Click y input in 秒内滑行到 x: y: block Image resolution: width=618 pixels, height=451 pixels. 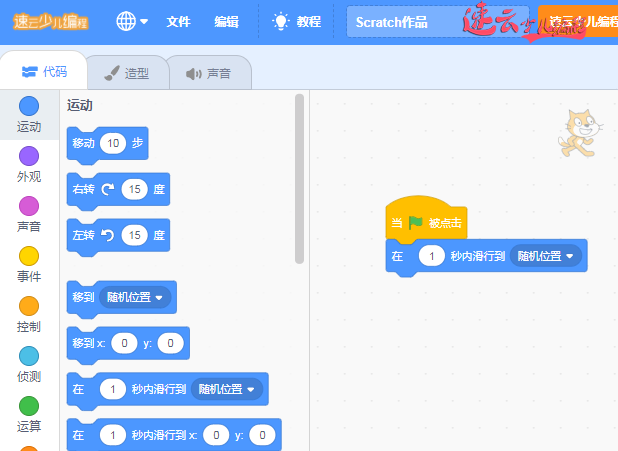pyautogui.click(x=262, y=435)
